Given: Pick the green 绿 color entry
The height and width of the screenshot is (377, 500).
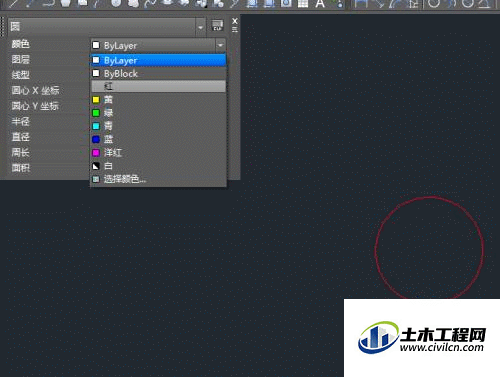Looking at the screenshot, I should point(158,113).
